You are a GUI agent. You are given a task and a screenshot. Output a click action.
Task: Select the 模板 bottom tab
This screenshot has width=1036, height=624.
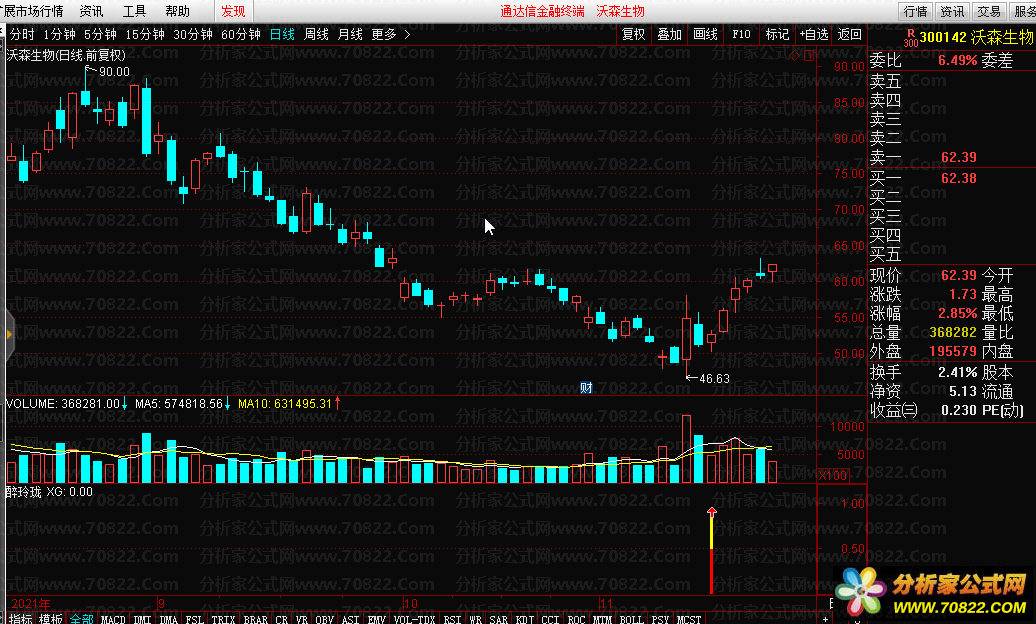point(50,619)
